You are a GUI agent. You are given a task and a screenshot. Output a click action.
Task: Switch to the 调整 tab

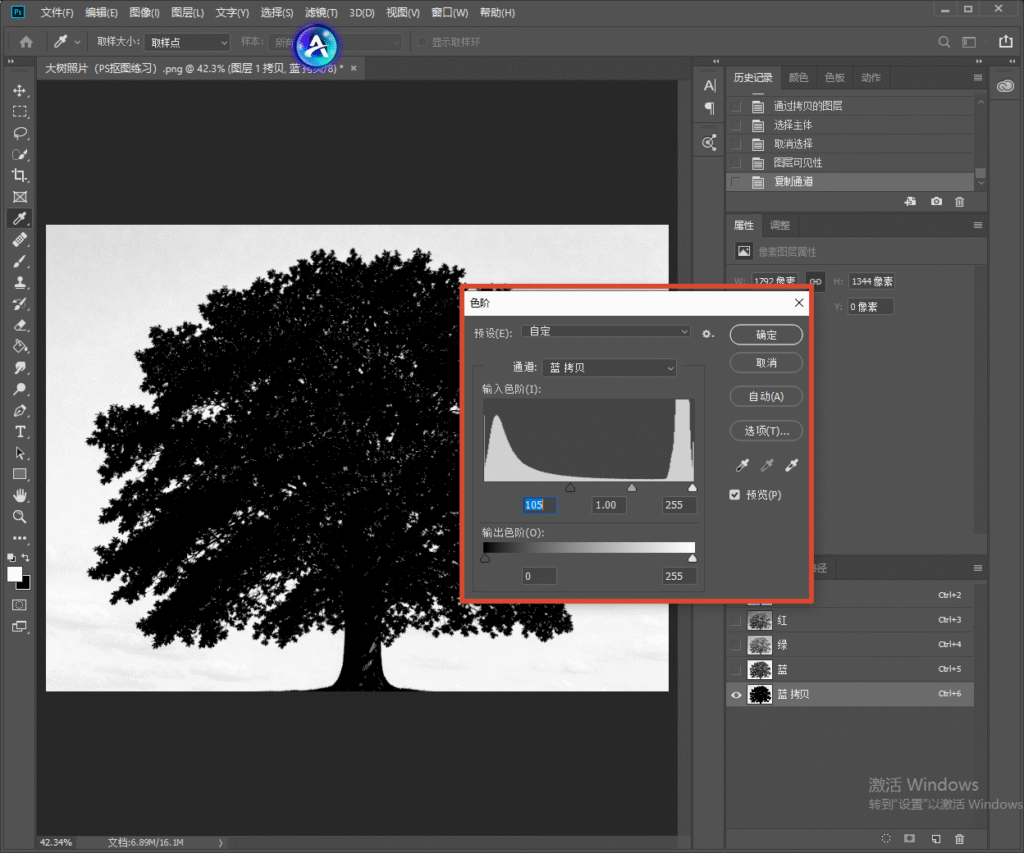point(780,225)
